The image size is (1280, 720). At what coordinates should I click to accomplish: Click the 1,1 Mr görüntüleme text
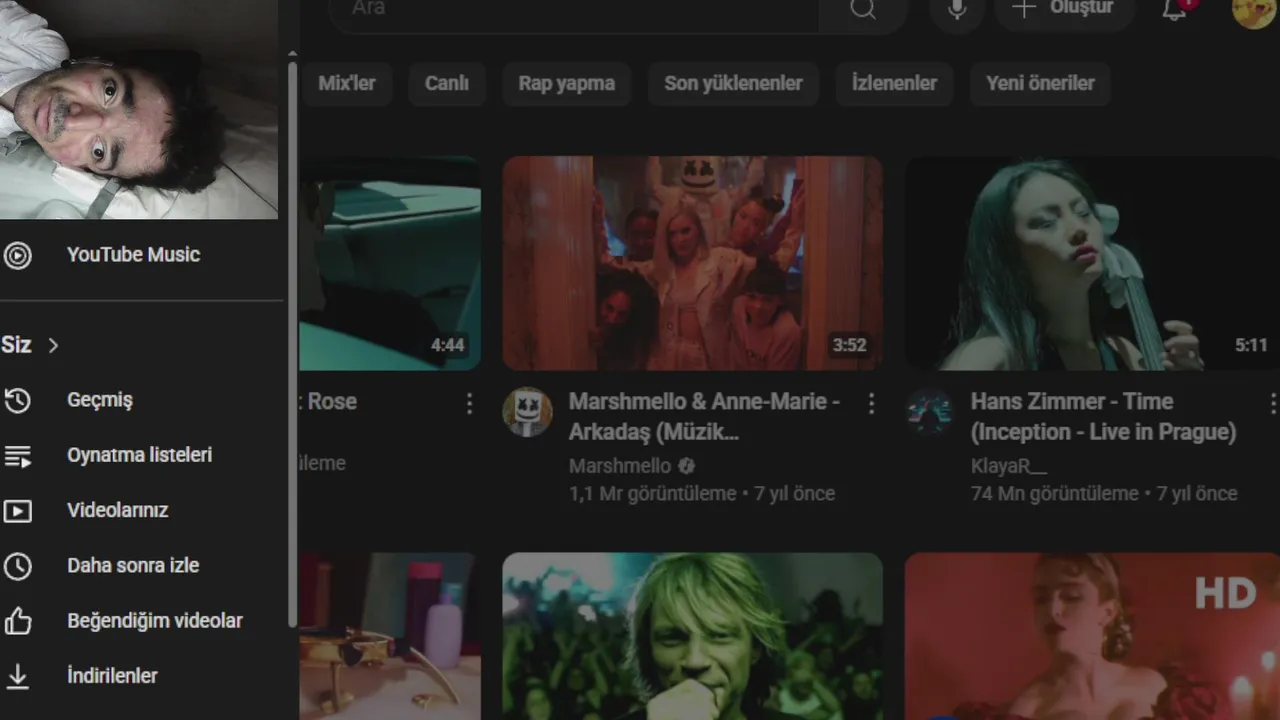tap(652, 494)
